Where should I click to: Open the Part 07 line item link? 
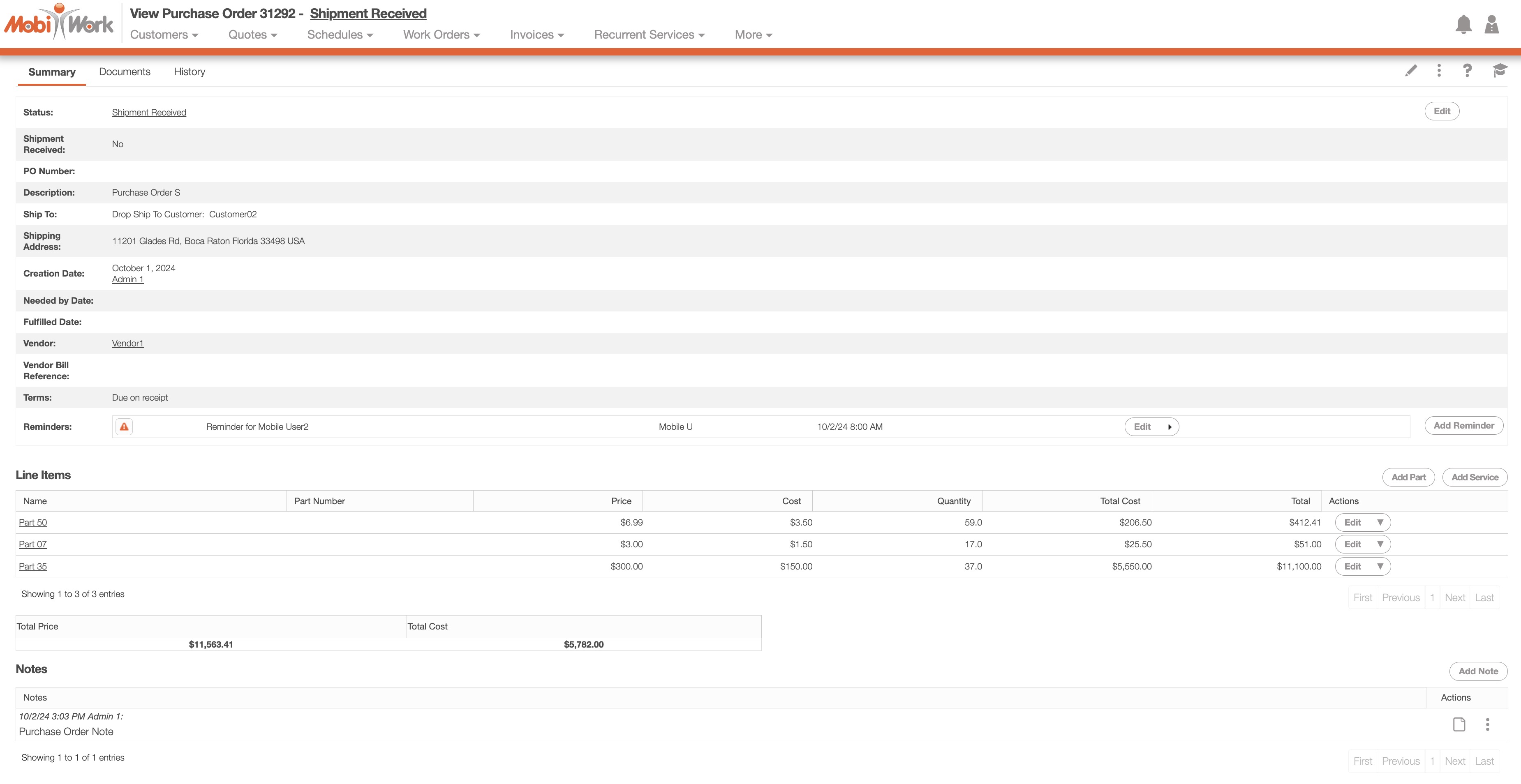(32, 544)
